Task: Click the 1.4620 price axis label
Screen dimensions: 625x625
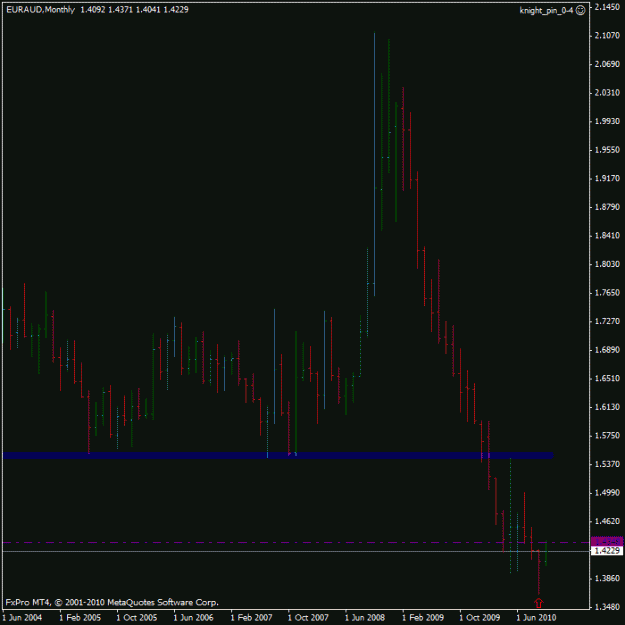Action: tap(607, 521)
